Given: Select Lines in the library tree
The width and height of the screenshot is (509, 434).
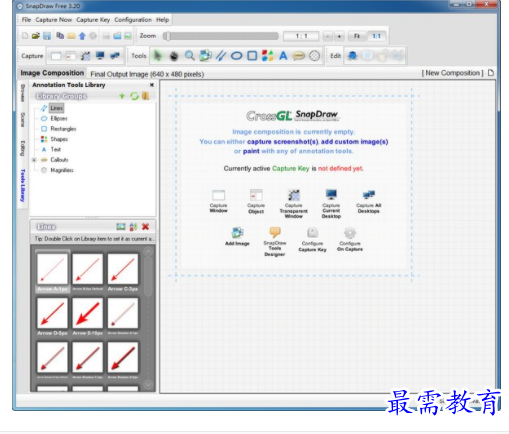Looking at the screenshot, I should click(56, 108).
